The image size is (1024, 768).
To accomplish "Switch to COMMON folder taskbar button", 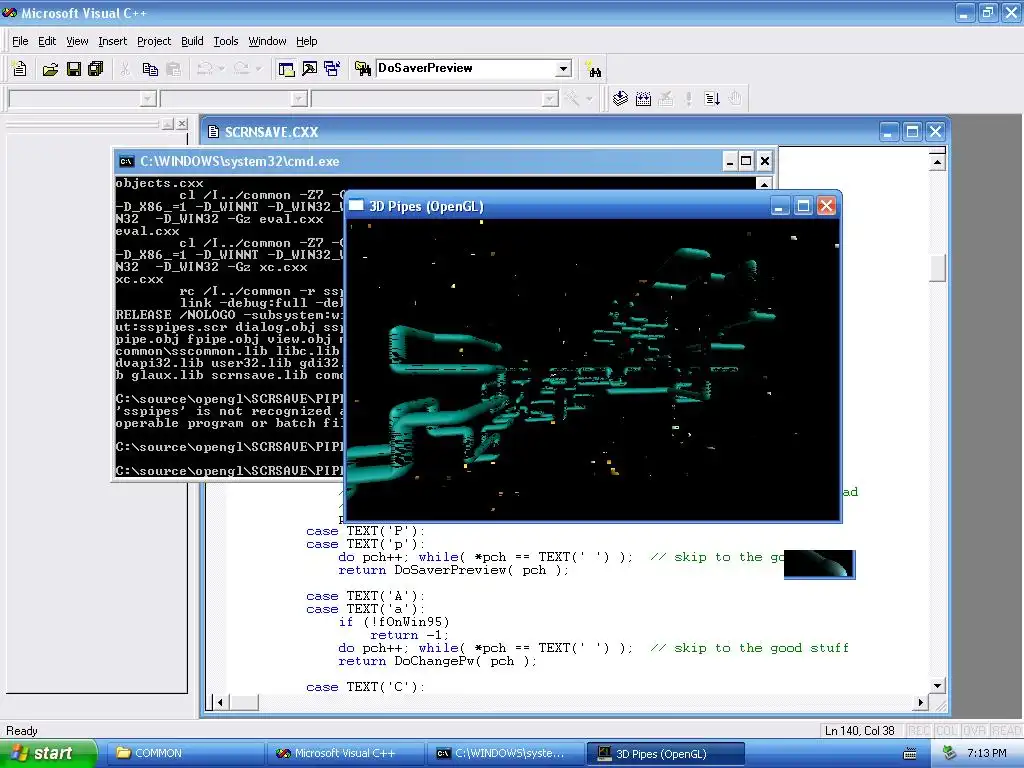I will [183, 753].
